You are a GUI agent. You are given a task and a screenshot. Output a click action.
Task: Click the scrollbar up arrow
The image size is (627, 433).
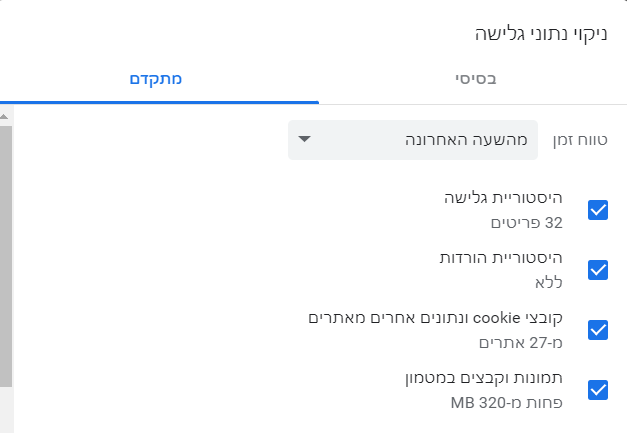coord(6,116)
